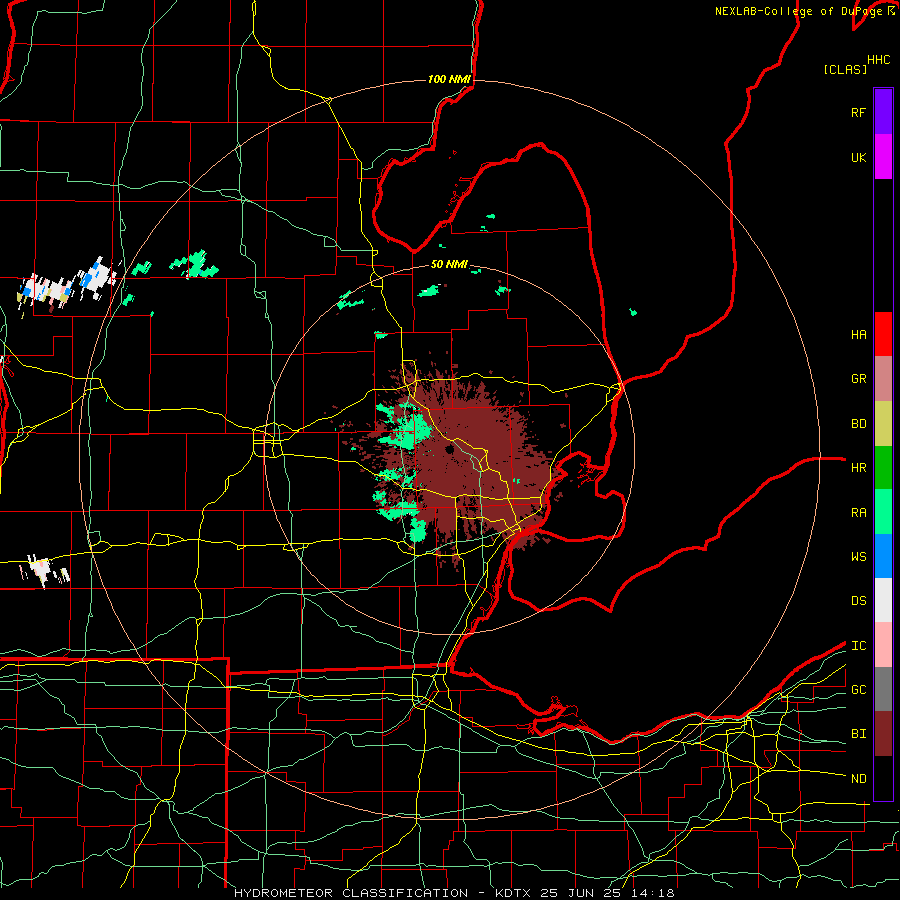Click the HHC product label
This screenshot has height=900, width=900.
(x=878, y=60)
